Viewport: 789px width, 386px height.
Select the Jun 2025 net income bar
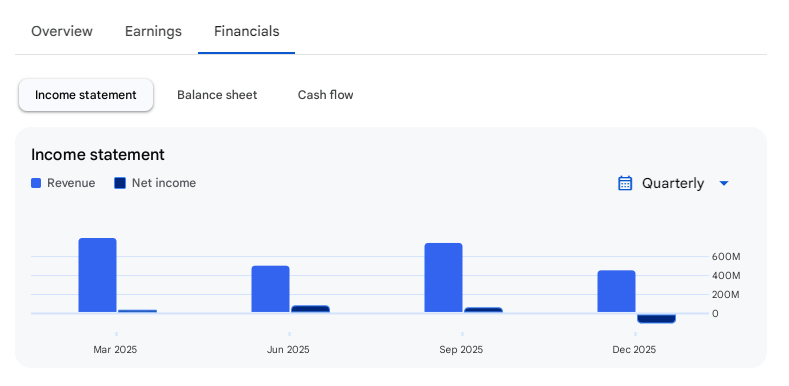[310, 309]
